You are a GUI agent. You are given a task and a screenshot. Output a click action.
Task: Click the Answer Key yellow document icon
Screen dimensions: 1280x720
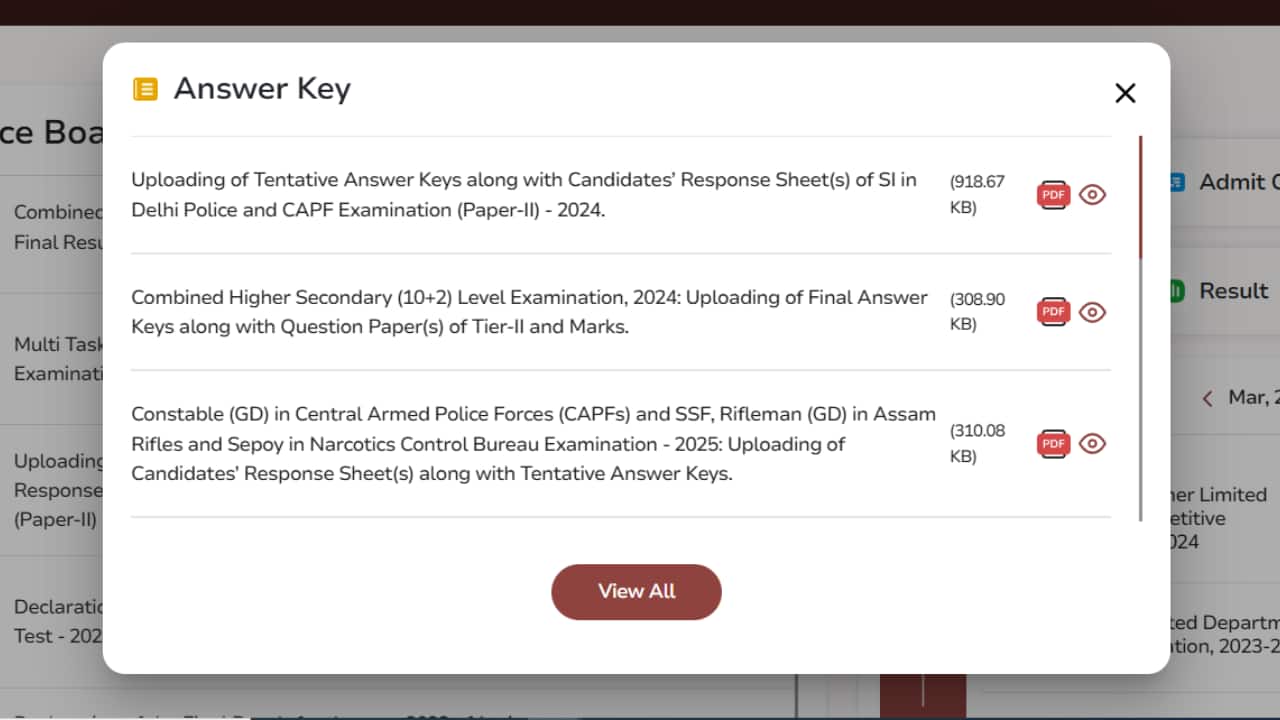click(145, 88)
